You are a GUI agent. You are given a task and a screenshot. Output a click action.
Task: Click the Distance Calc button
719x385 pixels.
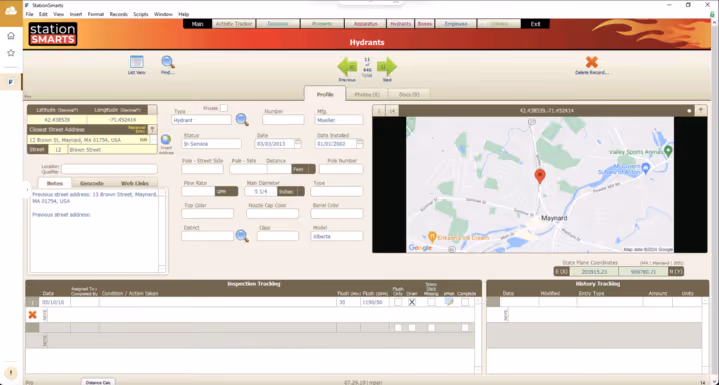click(x=99, y=382)
